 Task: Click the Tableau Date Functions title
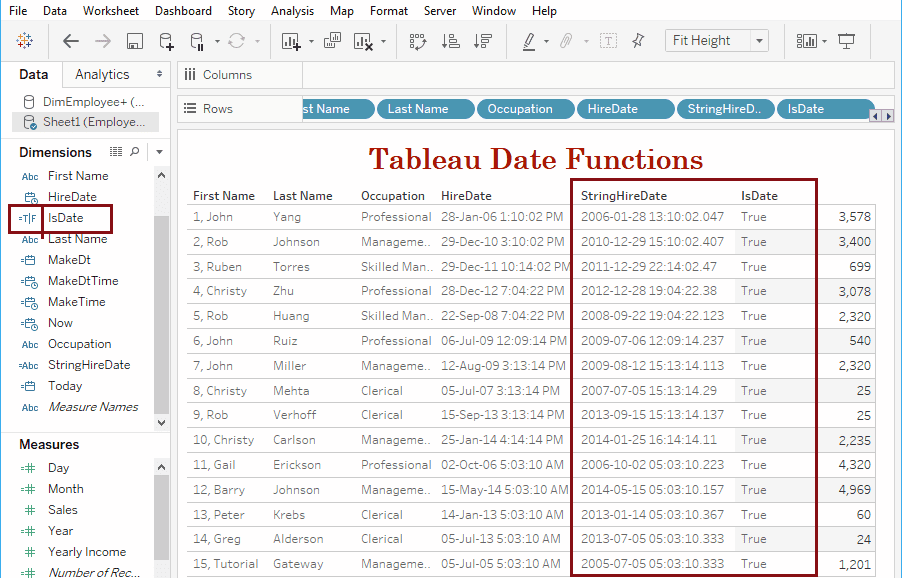tap(536, 159)
